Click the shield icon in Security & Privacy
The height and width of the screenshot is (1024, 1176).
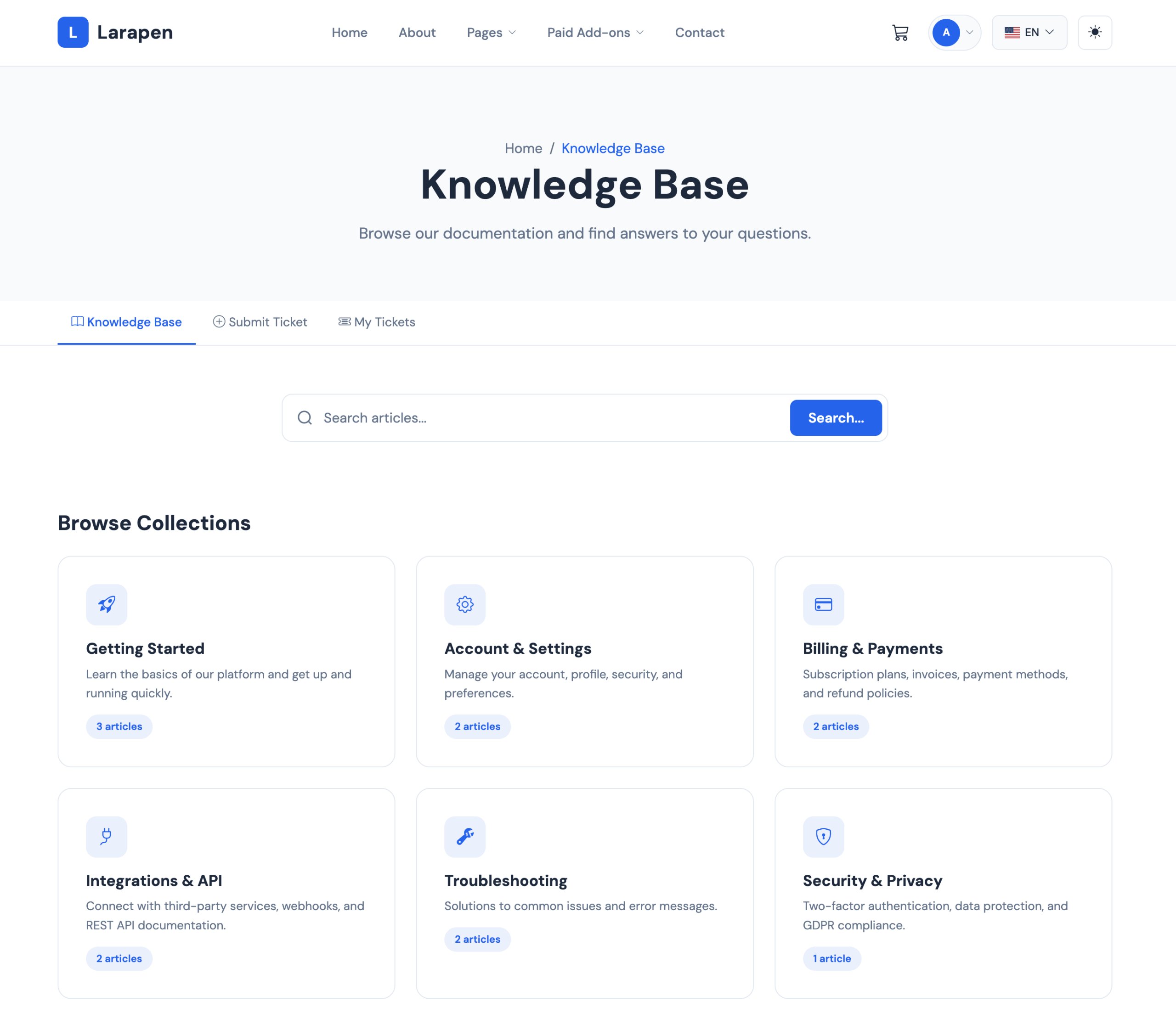point(823,836)
